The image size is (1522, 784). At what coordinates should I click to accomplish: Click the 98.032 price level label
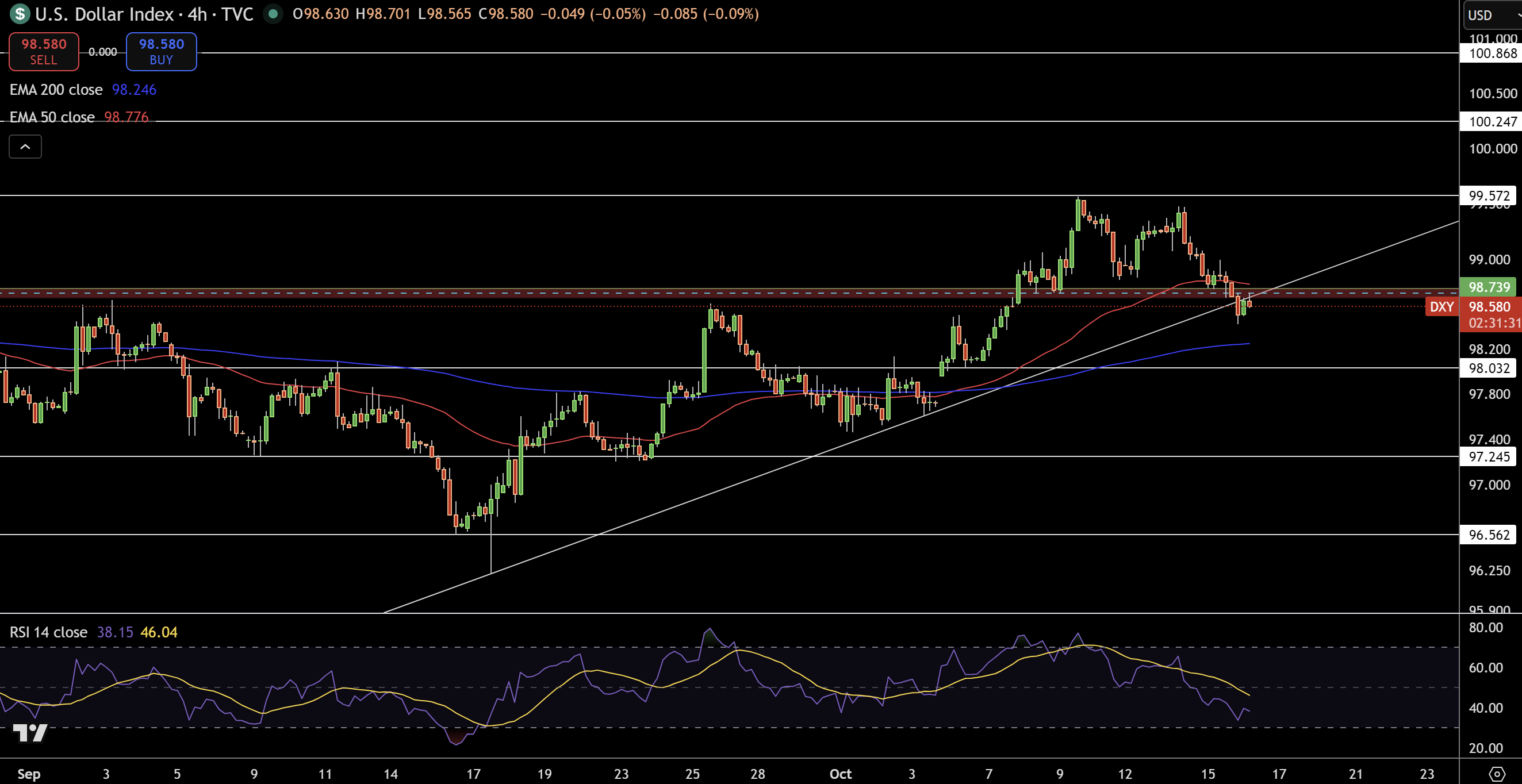pyautogui.click(x=1489, y=368)
